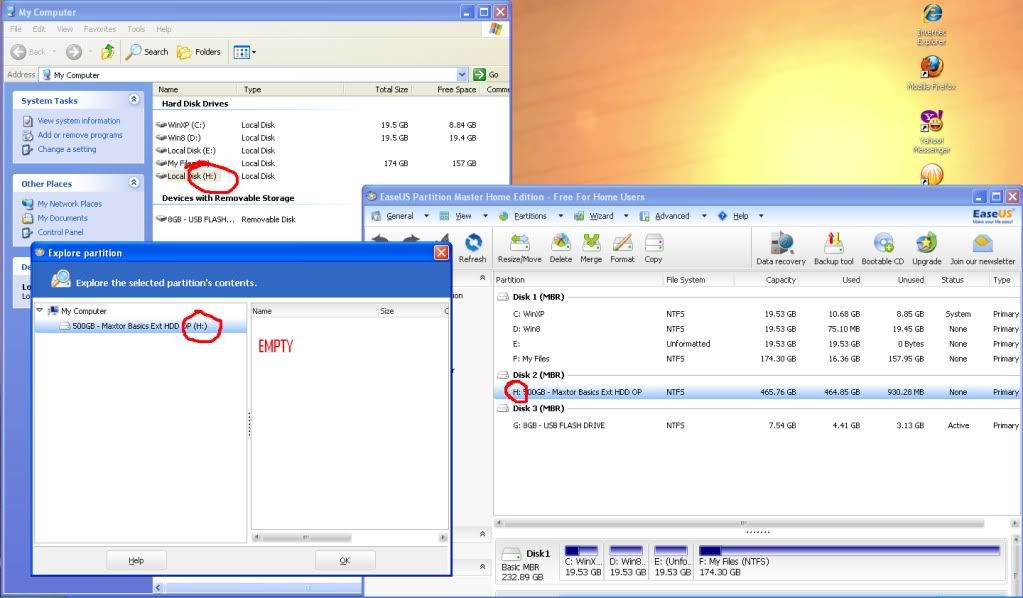Open the File menu in My Computer

pos(16,29)
